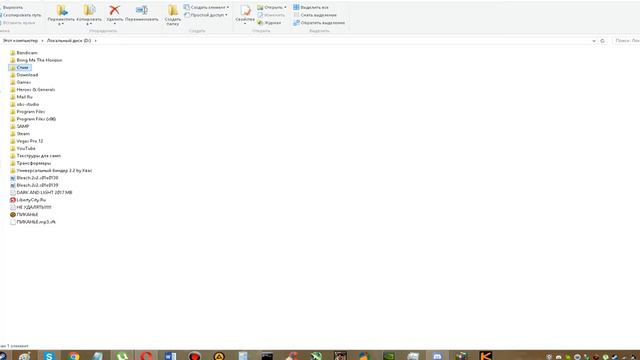Select the Download folder

[x=24, y=75]
